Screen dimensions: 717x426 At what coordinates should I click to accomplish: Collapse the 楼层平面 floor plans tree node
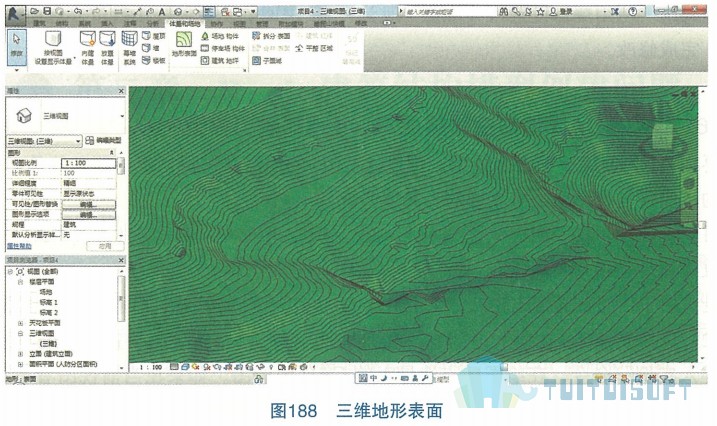(21, 282)
